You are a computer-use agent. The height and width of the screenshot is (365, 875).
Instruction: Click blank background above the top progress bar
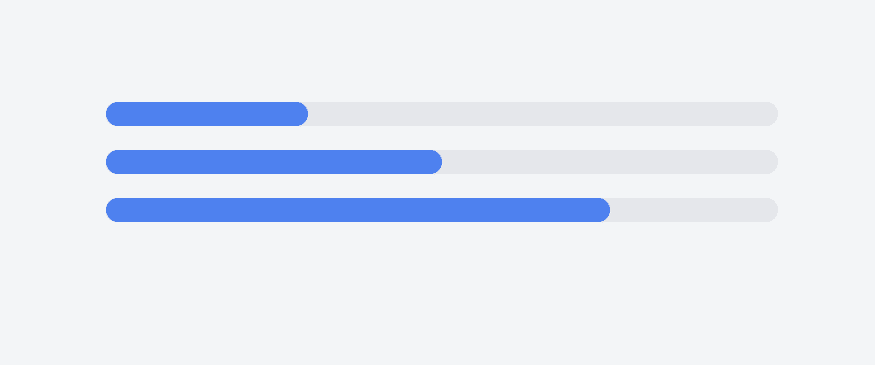(438, 50)
